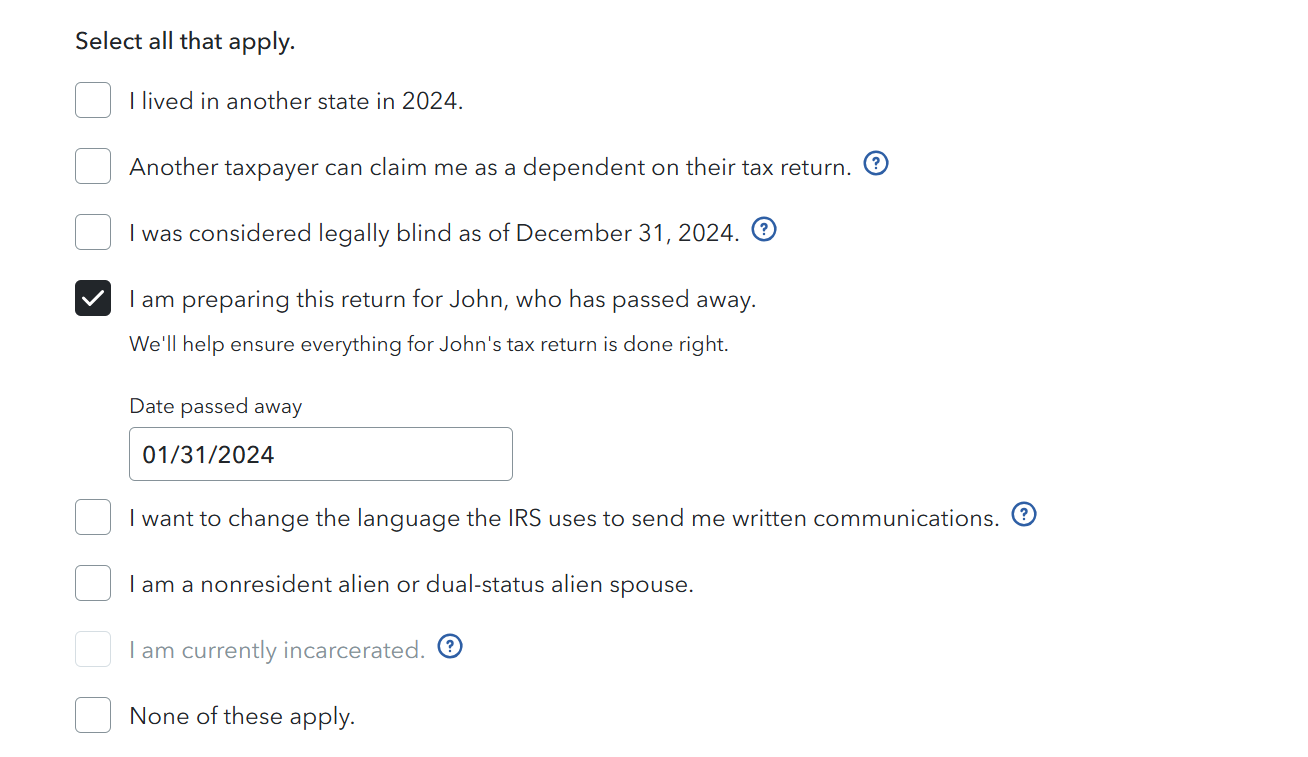Click the 'I am currently incarcerated.' label text
Screen dimensions: 1308x757
pyautogui.click(x=277, y=650)
